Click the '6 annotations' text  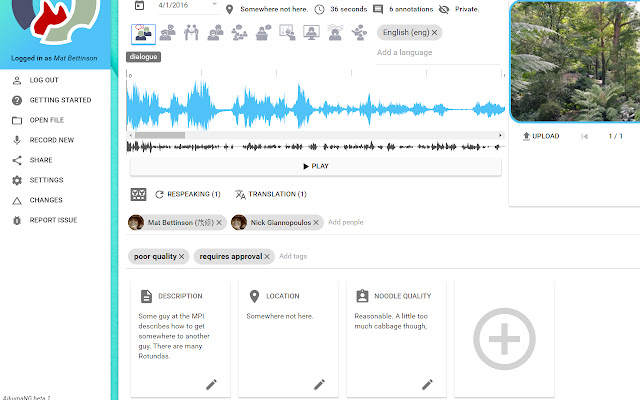[x=411, y=9]
